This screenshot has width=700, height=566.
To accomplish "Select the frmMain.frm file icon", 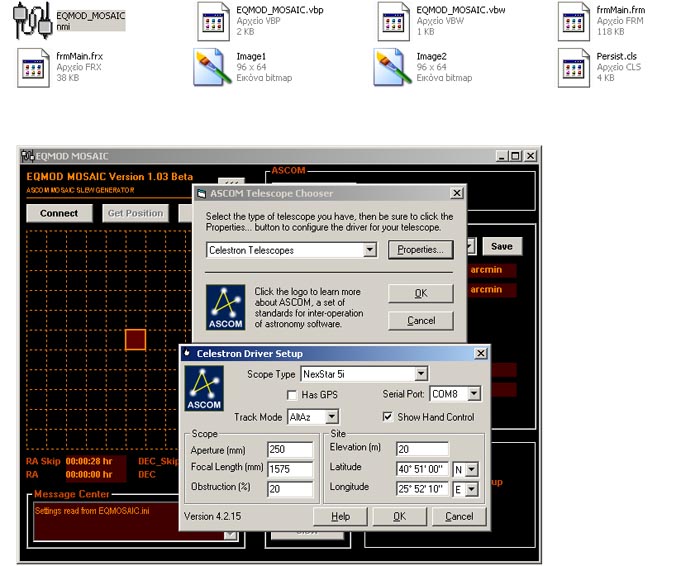I will pos(574,21).
